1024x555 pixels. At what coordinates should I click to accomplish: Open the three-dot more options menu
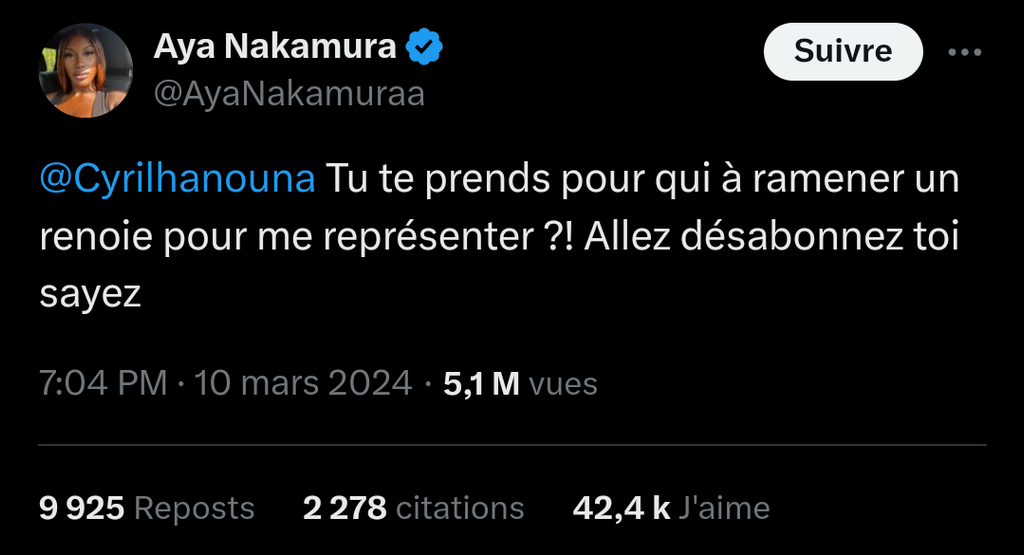click(964, 52)
